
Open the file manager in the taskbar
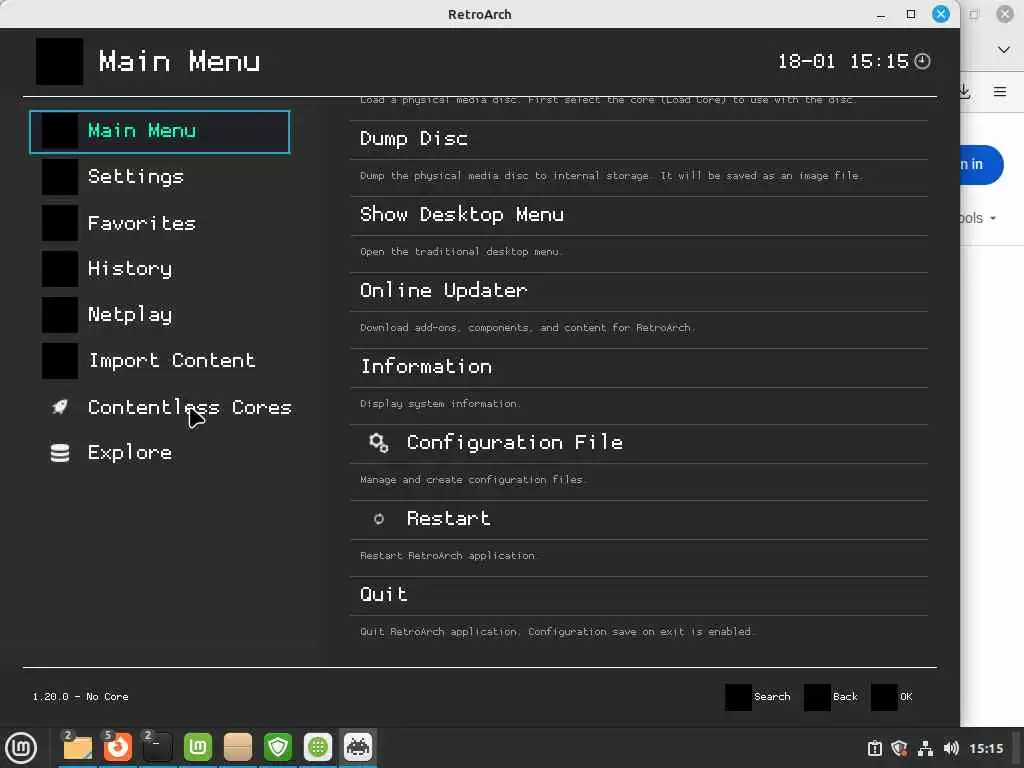coord(77,747)
